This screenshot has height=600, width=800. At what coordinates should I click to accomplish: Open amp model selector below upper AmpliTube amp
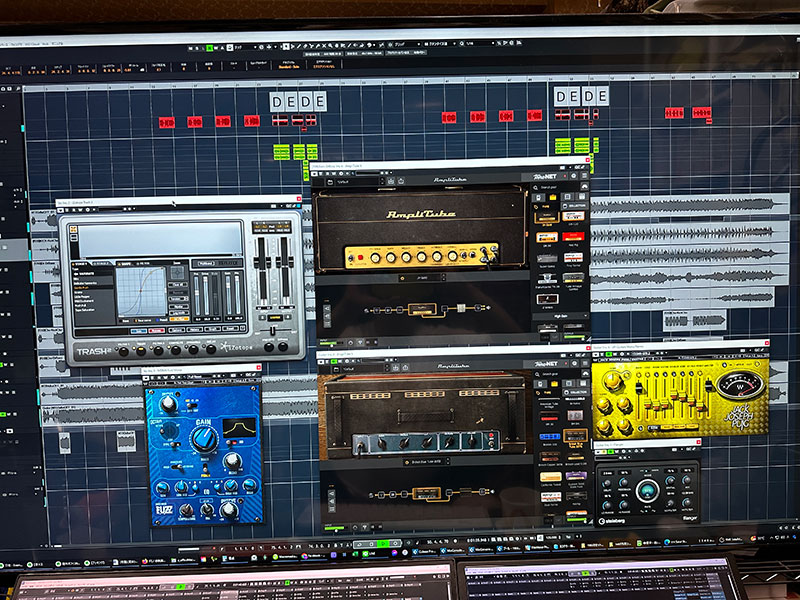pos(422,278)
